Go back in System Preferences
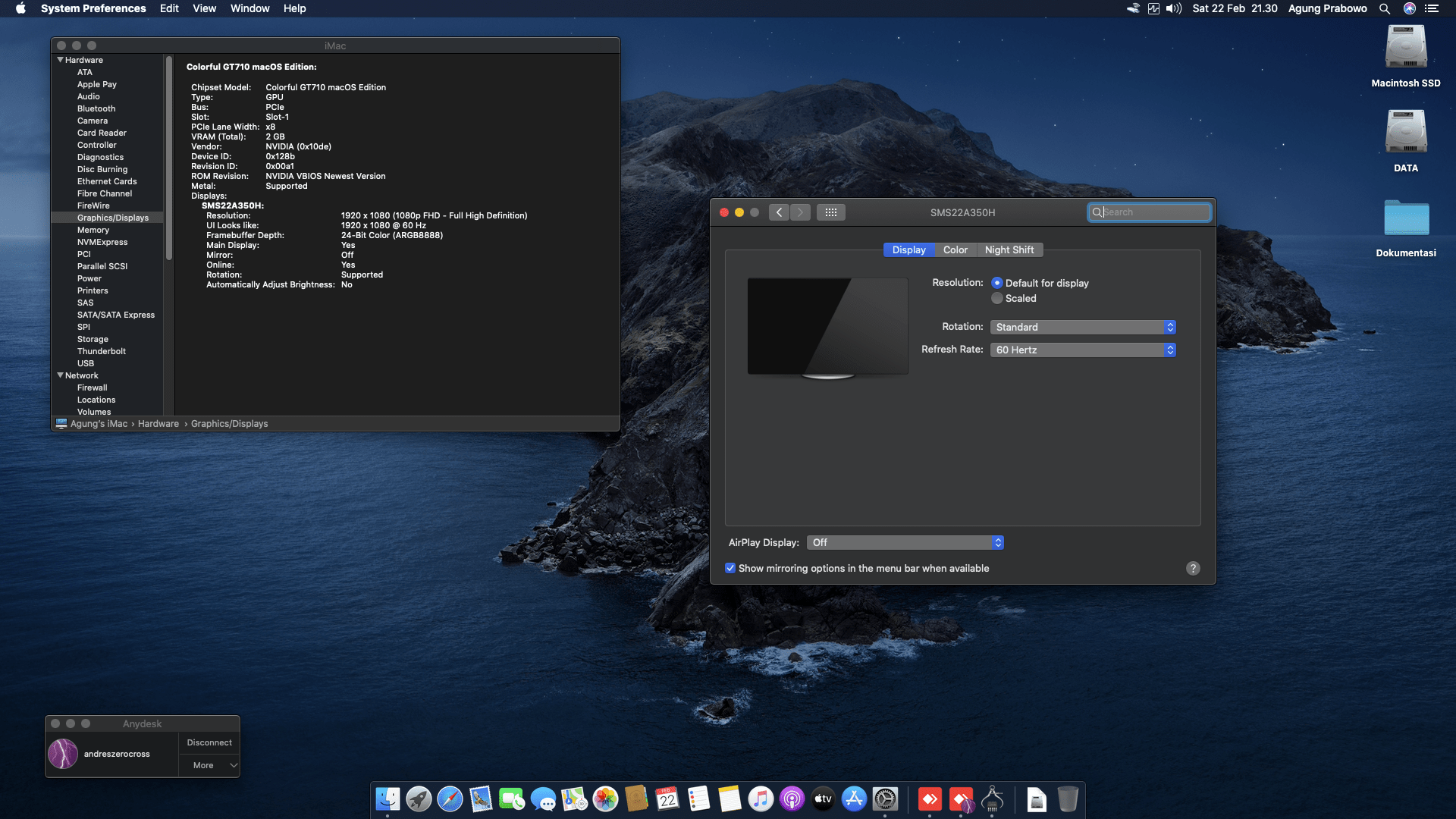The image size is (1456, 819). click(779, 212)
